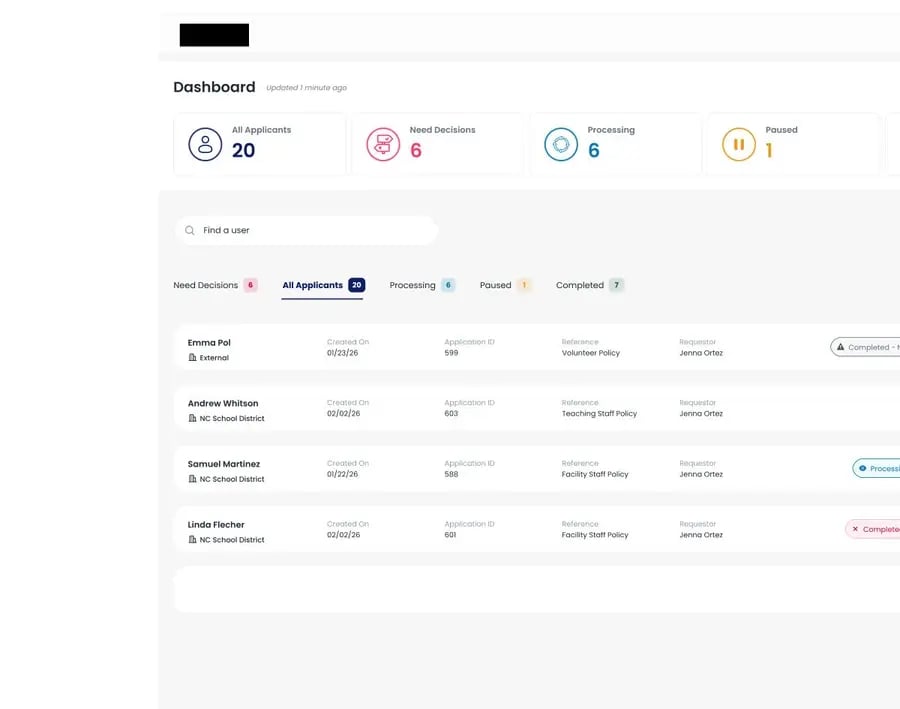Click building icon in Linda Flecher row
Viewport: 900px width, 709px height.
[192, 540]
